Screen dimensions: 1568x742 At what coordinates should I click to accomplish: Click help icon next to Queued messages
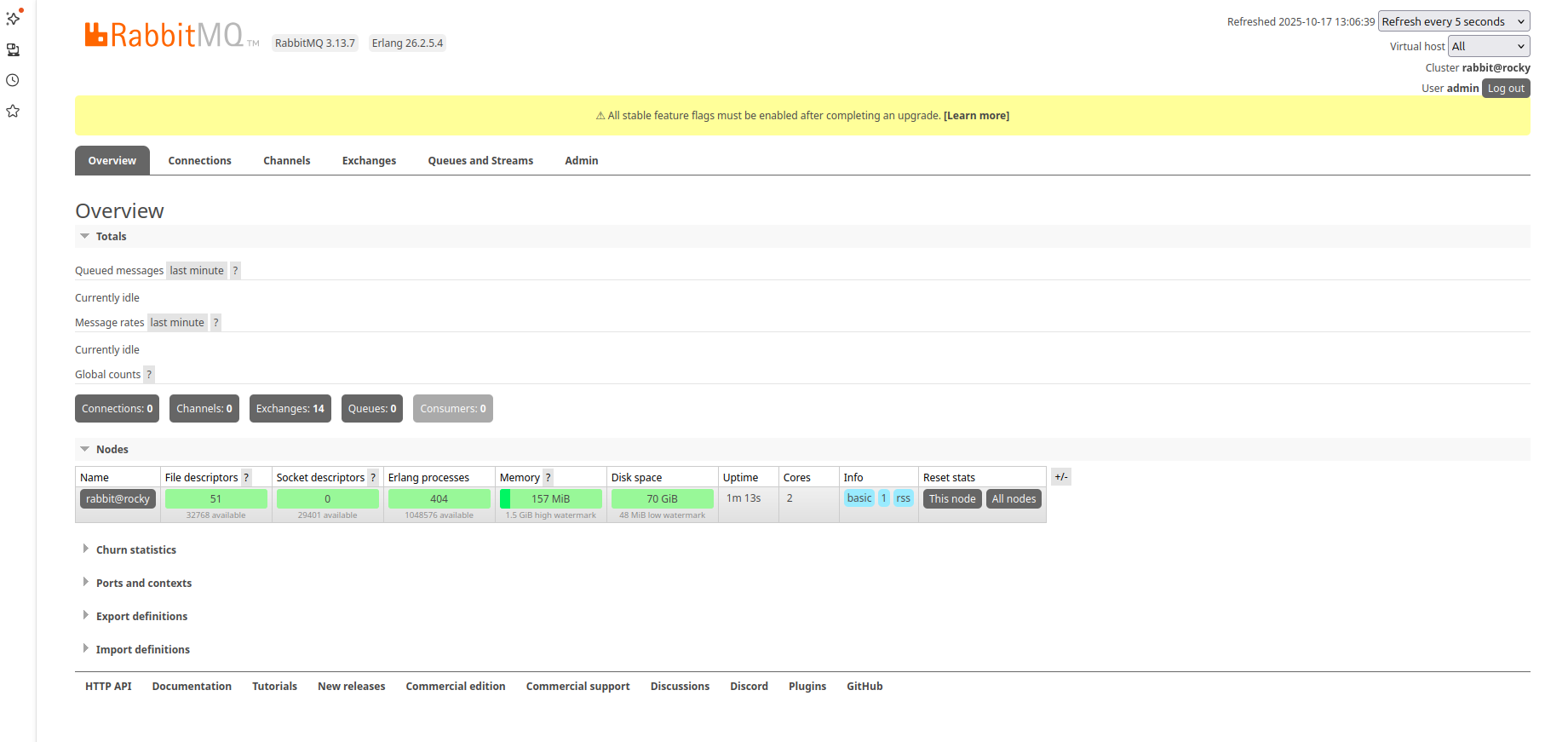(x=235, y=271)
